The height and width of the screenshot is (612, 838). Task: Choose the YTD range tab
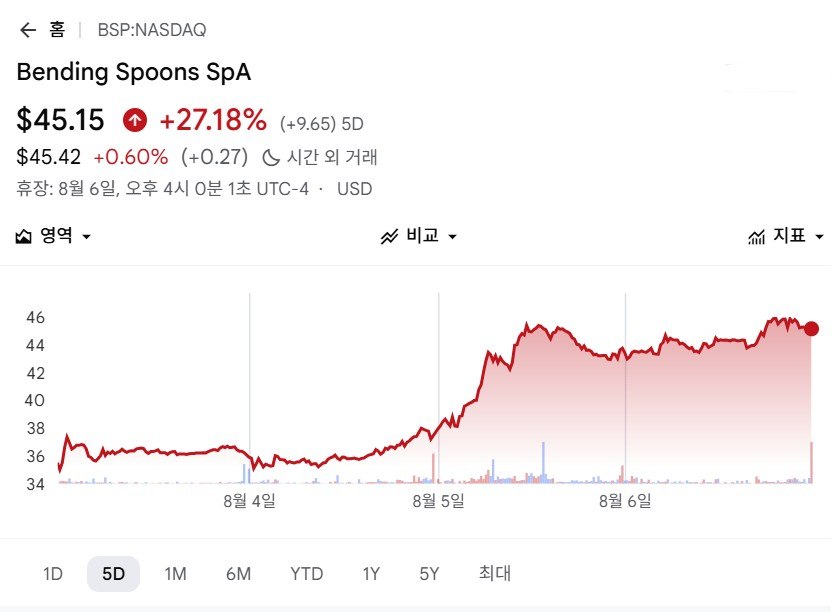coord(307,574)
